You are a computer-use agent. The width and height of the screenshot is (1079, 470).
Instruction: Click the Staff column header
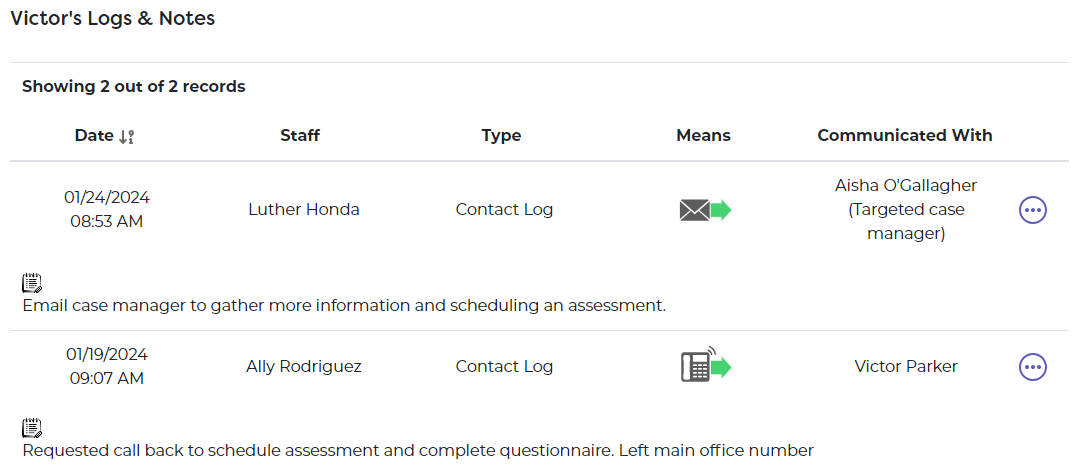pos(300,136)
